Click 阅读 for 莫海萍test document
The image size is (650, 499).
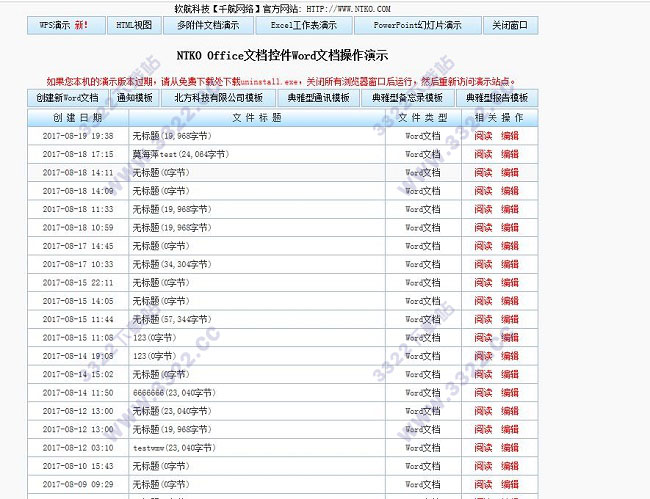pos(483,154)
